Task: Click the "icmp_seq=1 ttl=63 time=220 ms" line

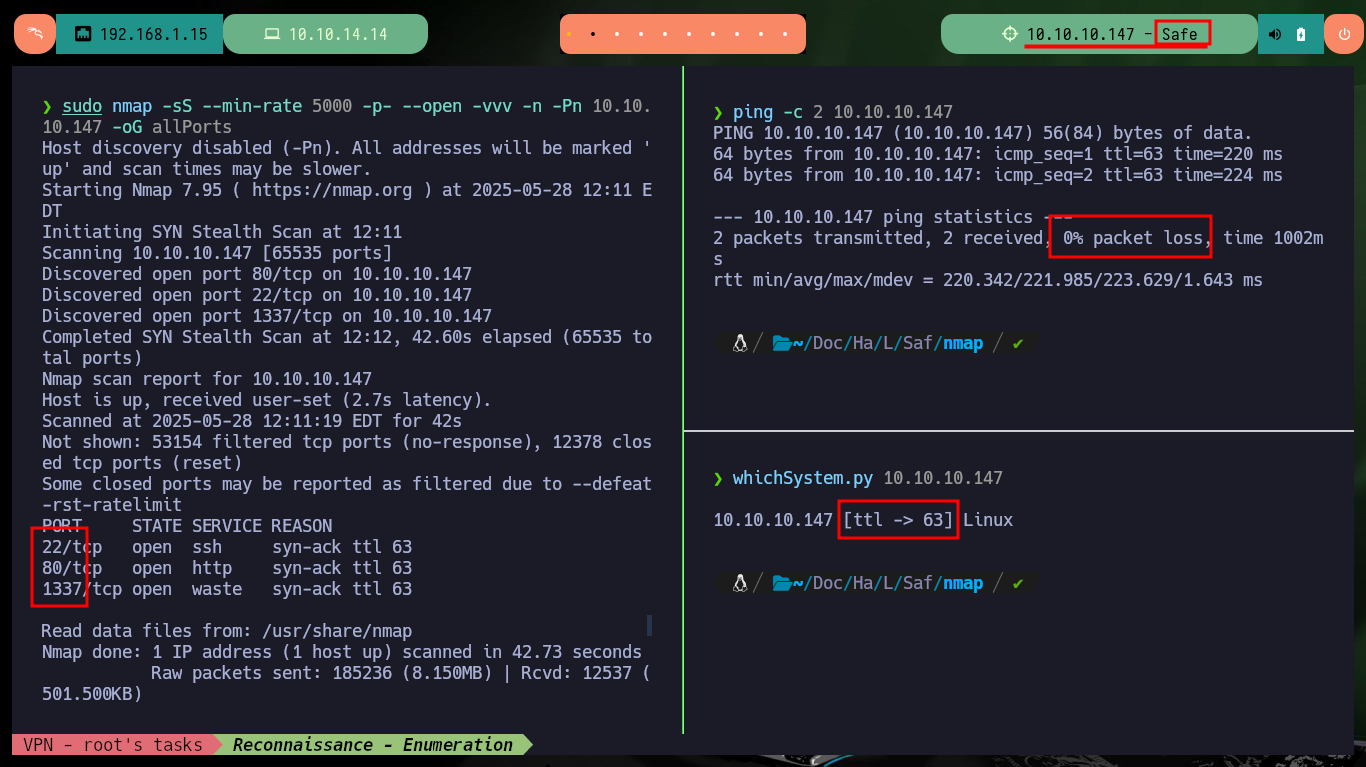Action: 998,154
